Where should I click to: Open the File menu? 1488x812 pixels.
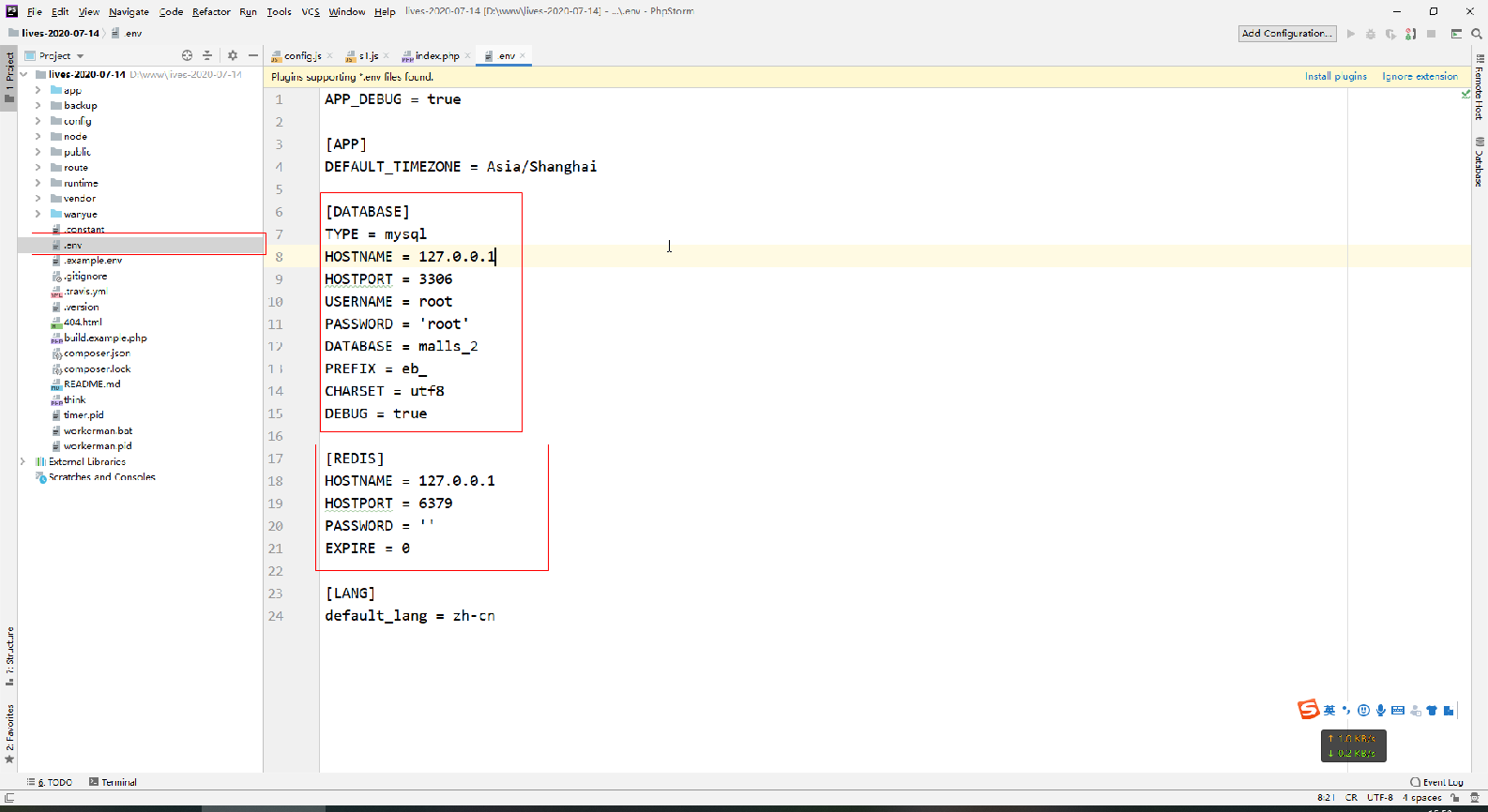[x=35, y=11]
